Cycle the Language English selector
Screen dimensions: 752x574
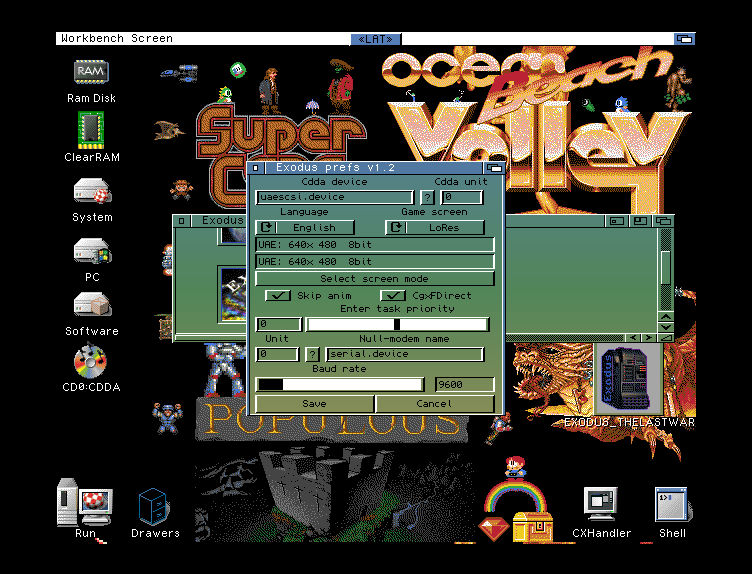point(305,227)
